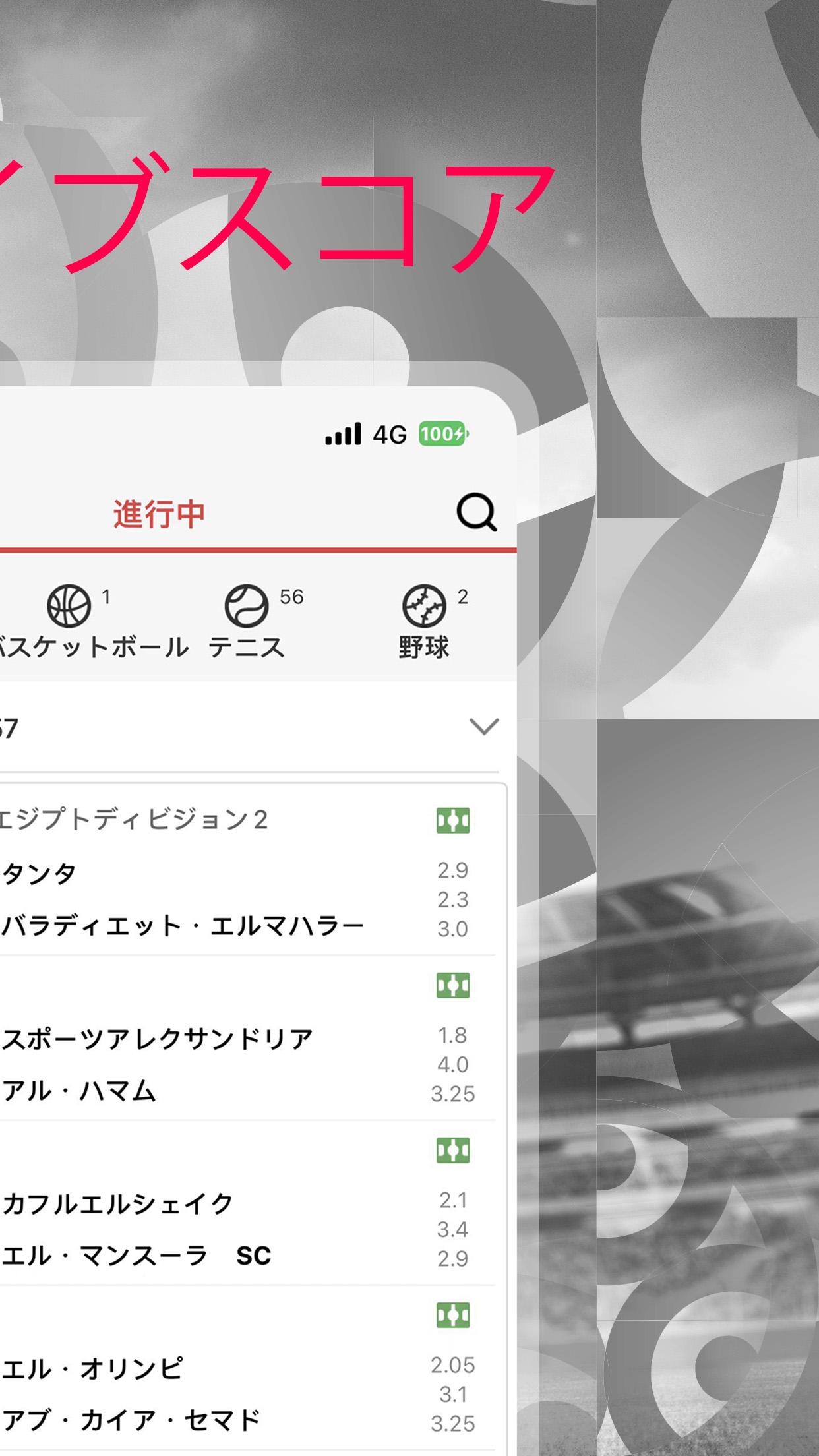This screenshot has height=1456, width=819.
Task: Expand the dropdown chevron below sports row
Action: 484,727
